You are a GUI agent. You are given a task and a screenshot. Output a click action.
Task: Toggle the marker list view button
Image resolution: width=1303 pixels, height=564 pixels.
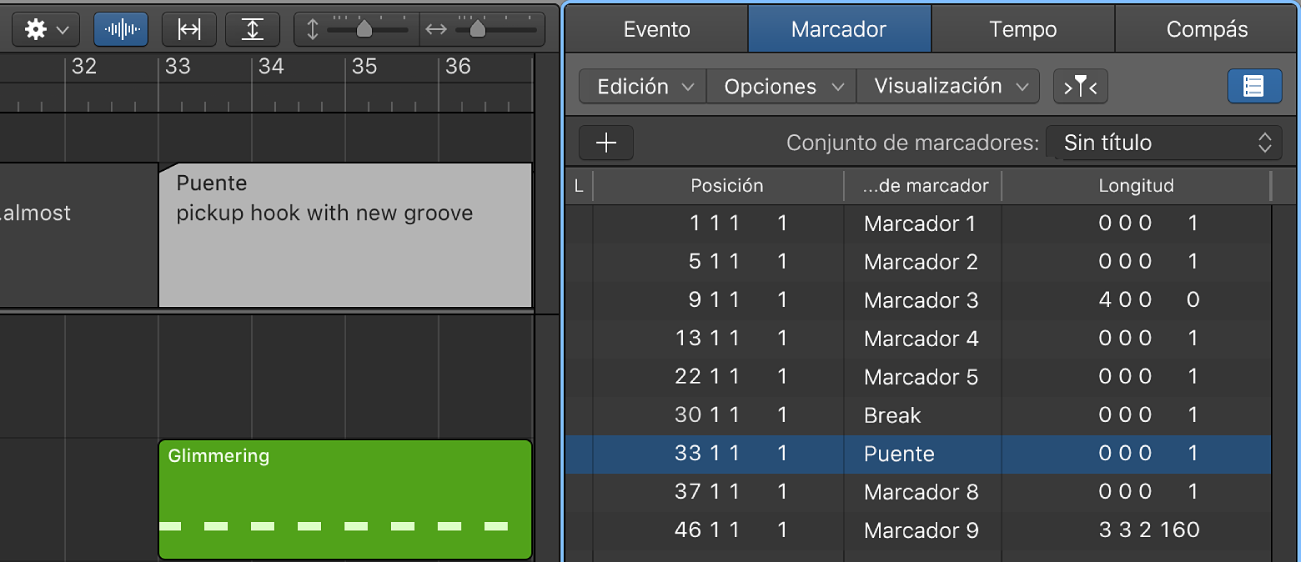click(1254, 87)
